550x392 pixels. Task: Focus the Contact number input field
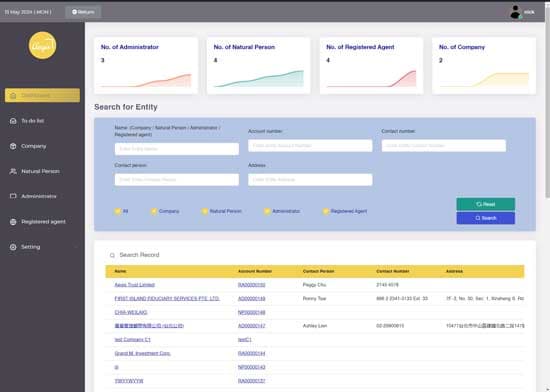[444, 146]
